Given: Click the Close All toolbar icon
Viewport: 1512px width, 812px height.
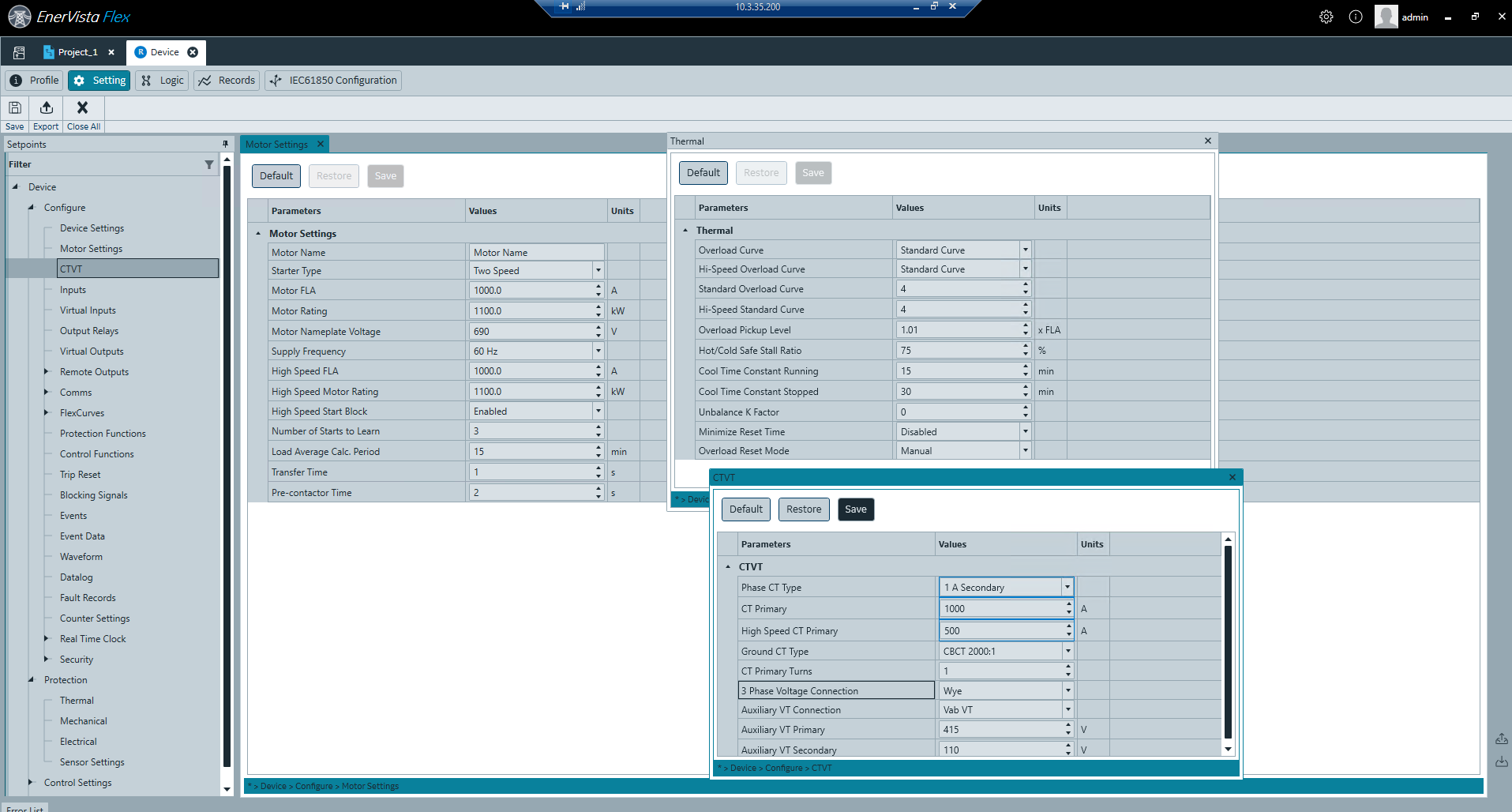Looking at the screenshot, I should [x=82, y=107].
